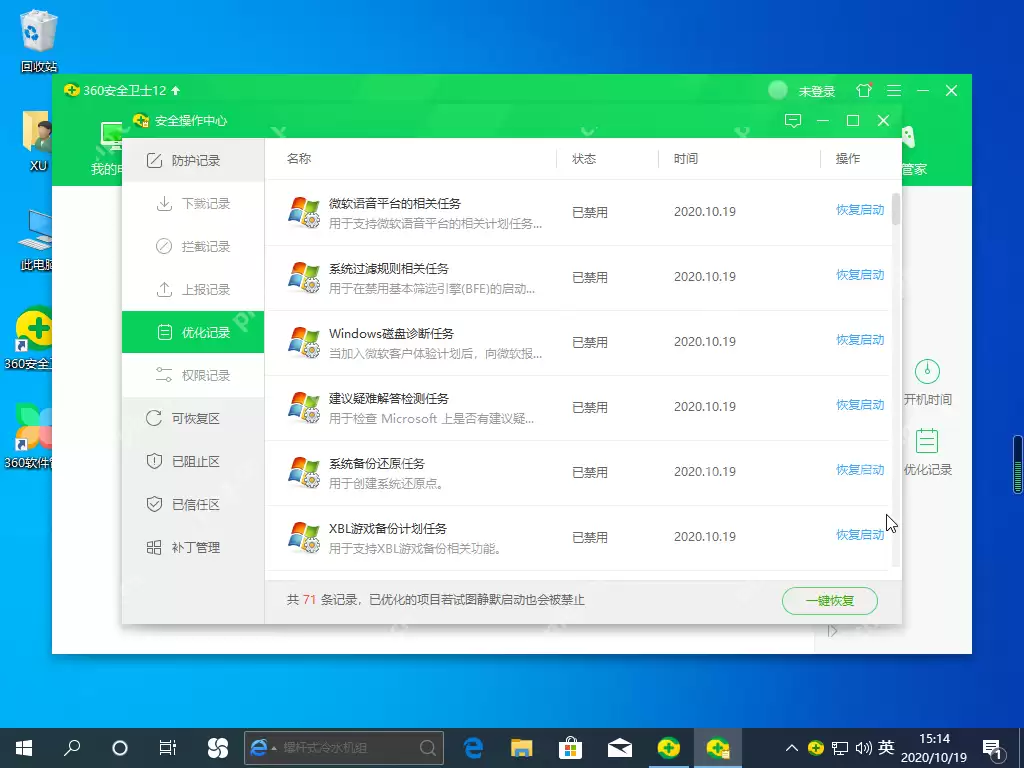Open the 可恢复区 recoverable zone
The width and height of the screenshot is (1024, 768).
pos(184,419)
